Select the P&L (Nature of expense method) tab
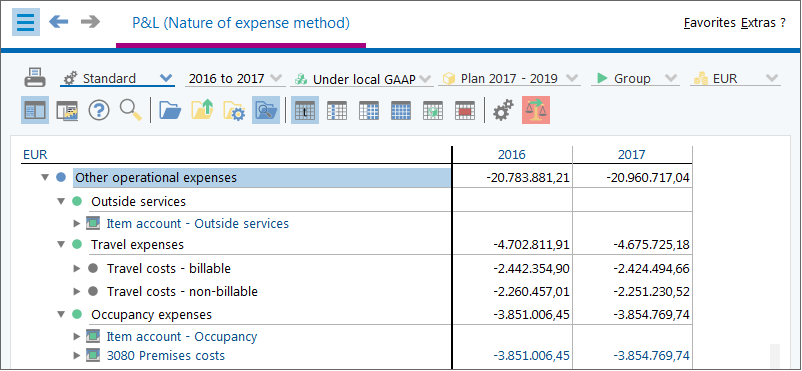This screenshot has width=802, height=371. [x=241, y=23]
